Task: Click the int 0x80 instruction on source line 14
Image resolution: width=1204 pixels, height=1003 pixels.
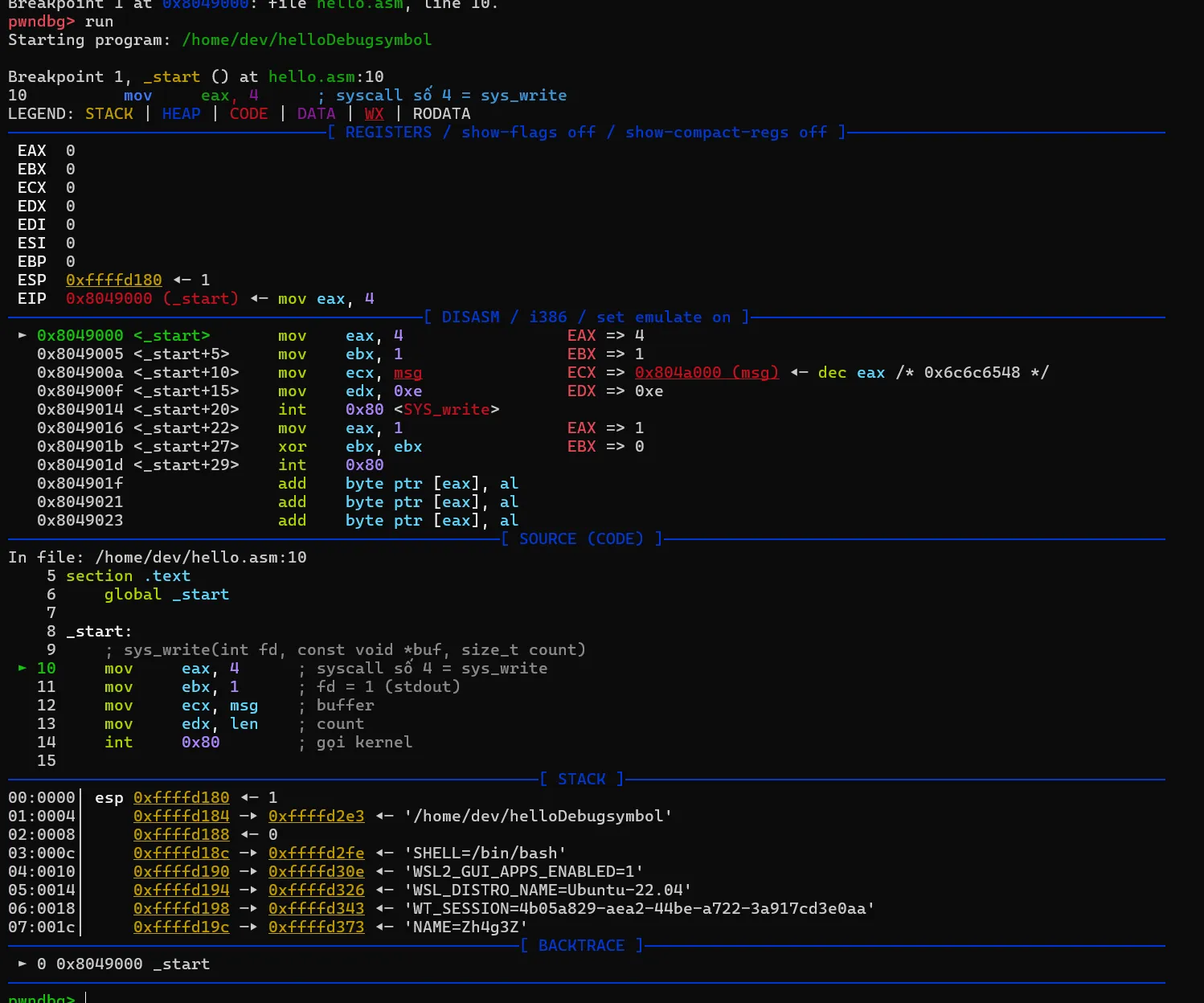Action: click(162, 742)
